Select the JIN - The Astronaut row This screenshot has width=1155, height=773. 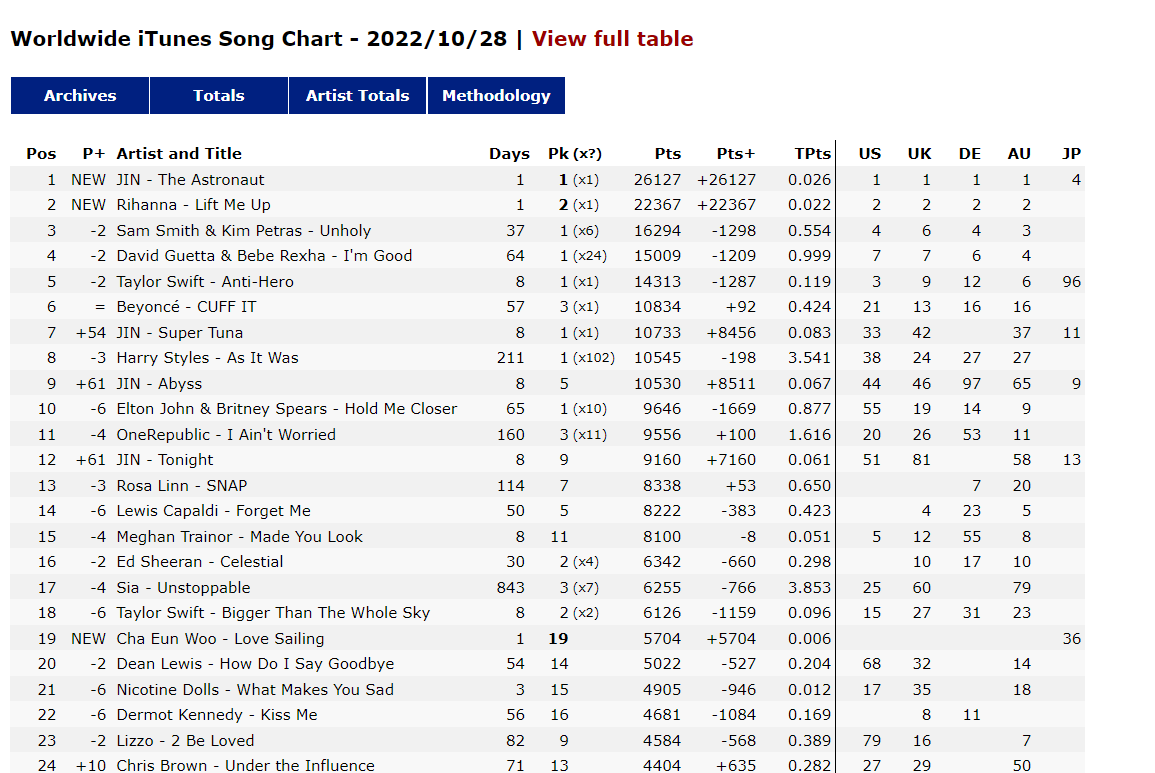547,179
